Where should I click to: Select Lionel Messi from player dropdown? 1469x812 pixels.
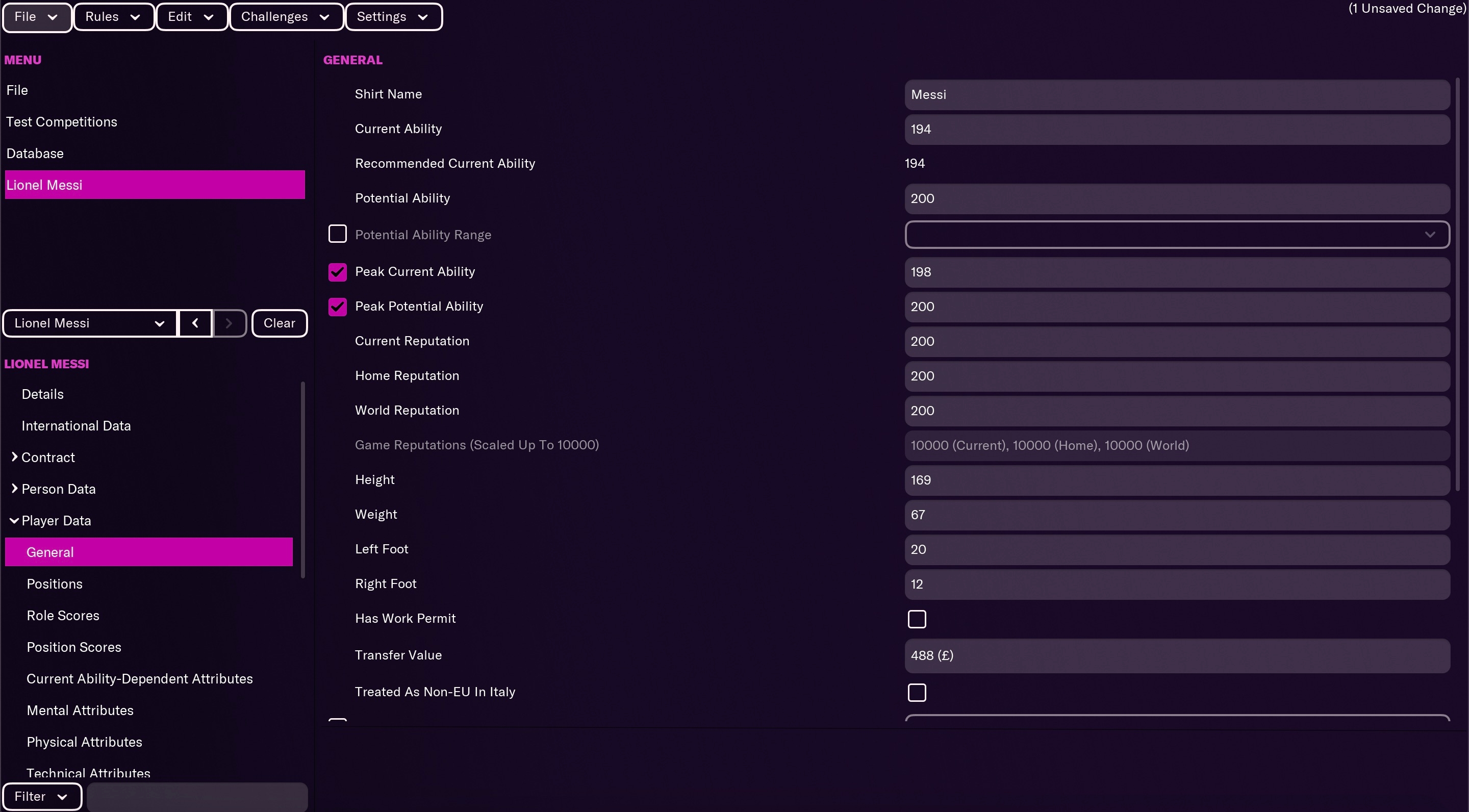point(89,322)
